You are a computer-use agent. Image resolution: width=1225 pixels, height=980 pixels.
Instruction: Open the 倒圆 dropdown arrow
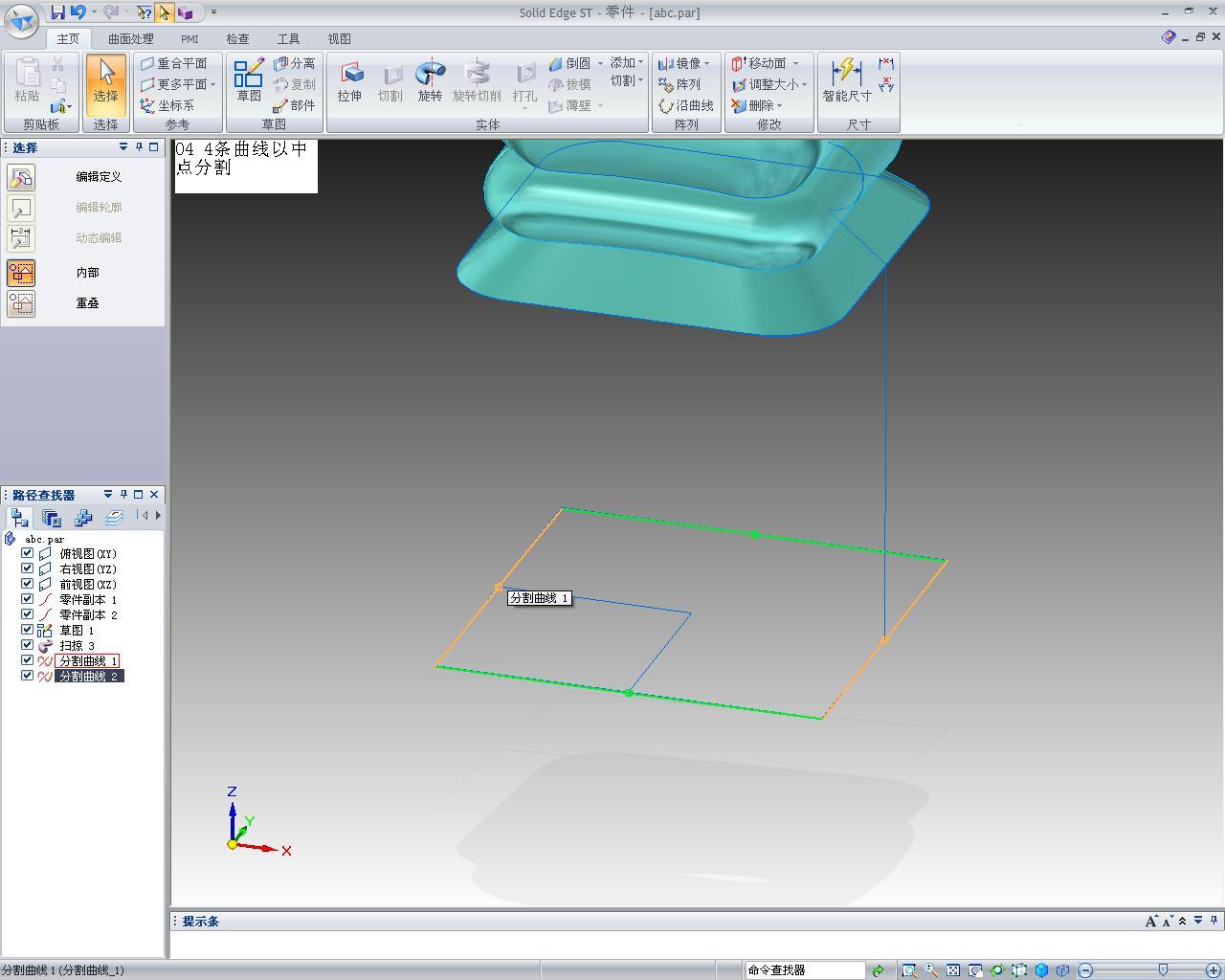point(600,63)
